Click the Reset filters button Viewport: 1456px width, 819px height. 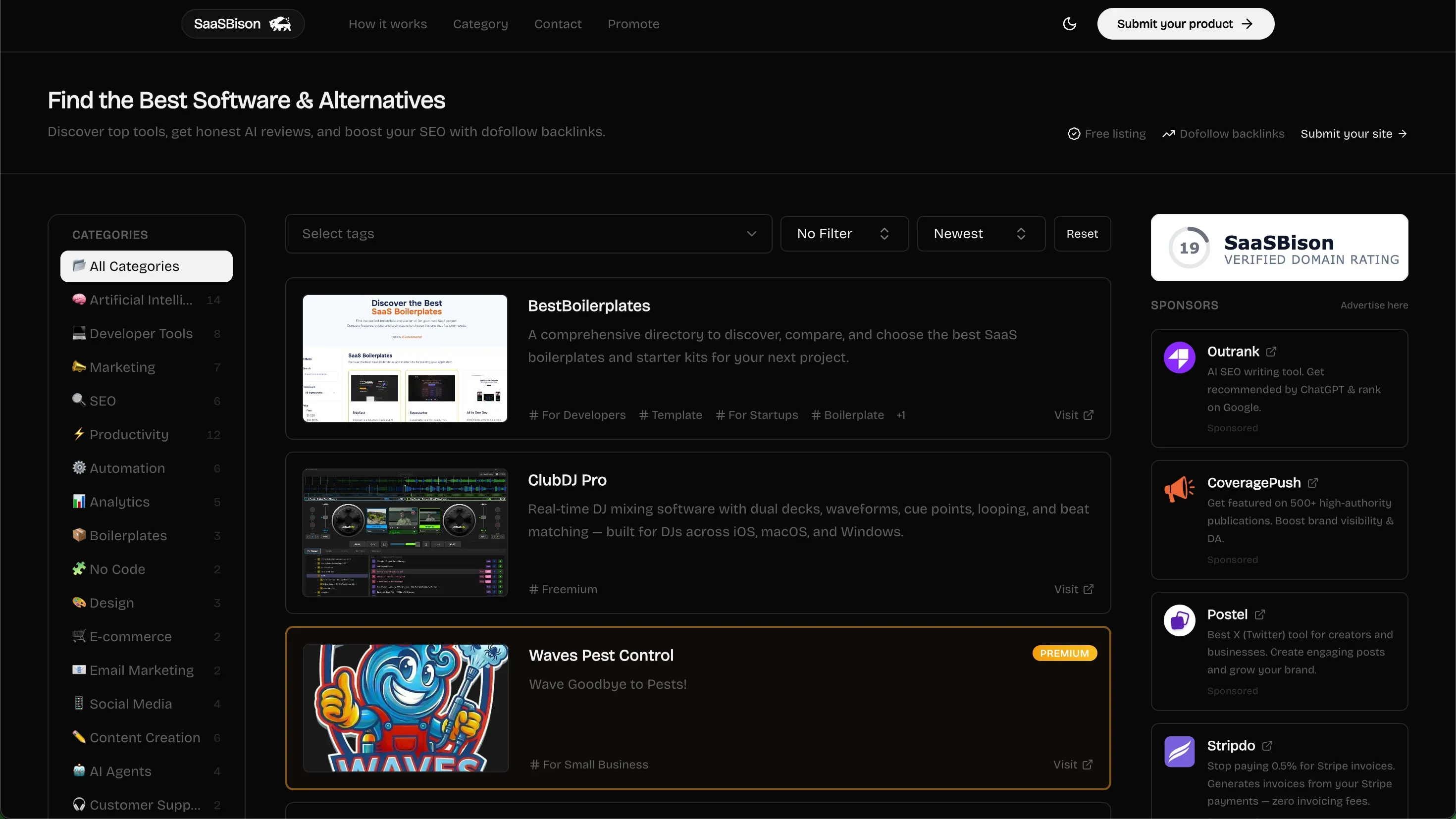pyautogui.click(x=1082, y=233)
